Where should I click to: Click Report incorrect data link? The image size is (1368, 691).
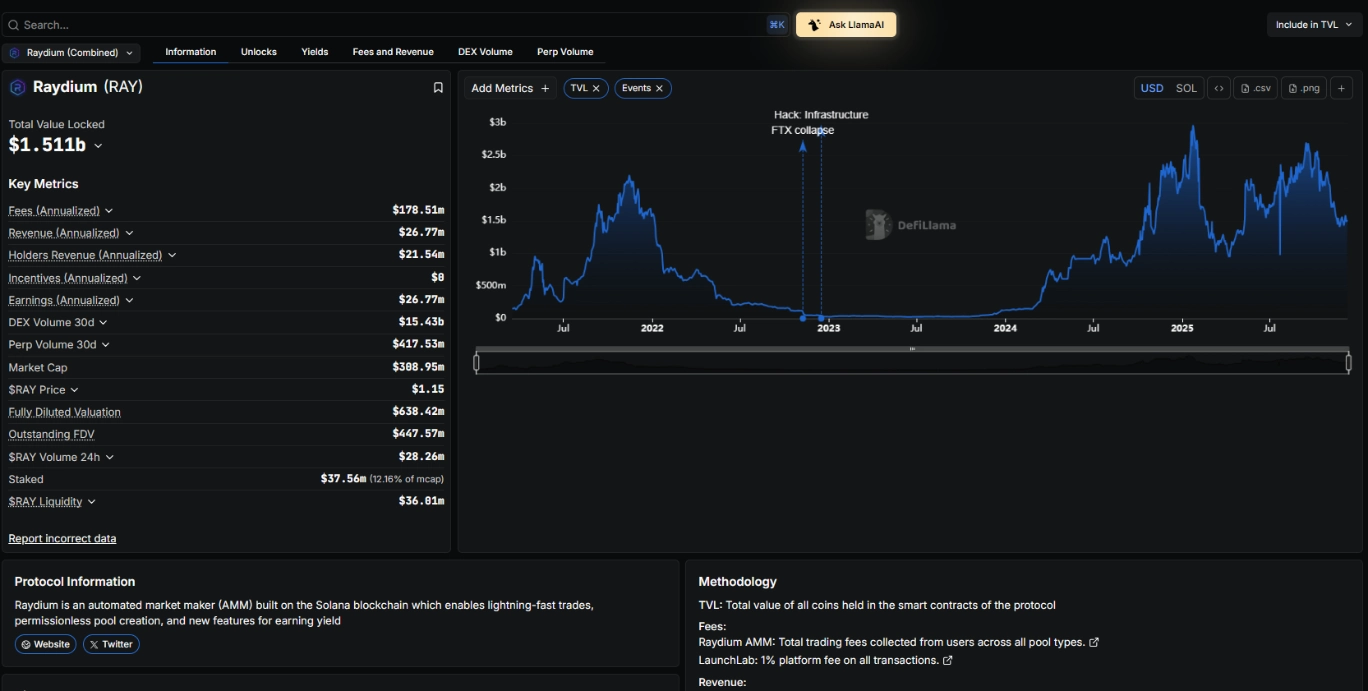62,538
